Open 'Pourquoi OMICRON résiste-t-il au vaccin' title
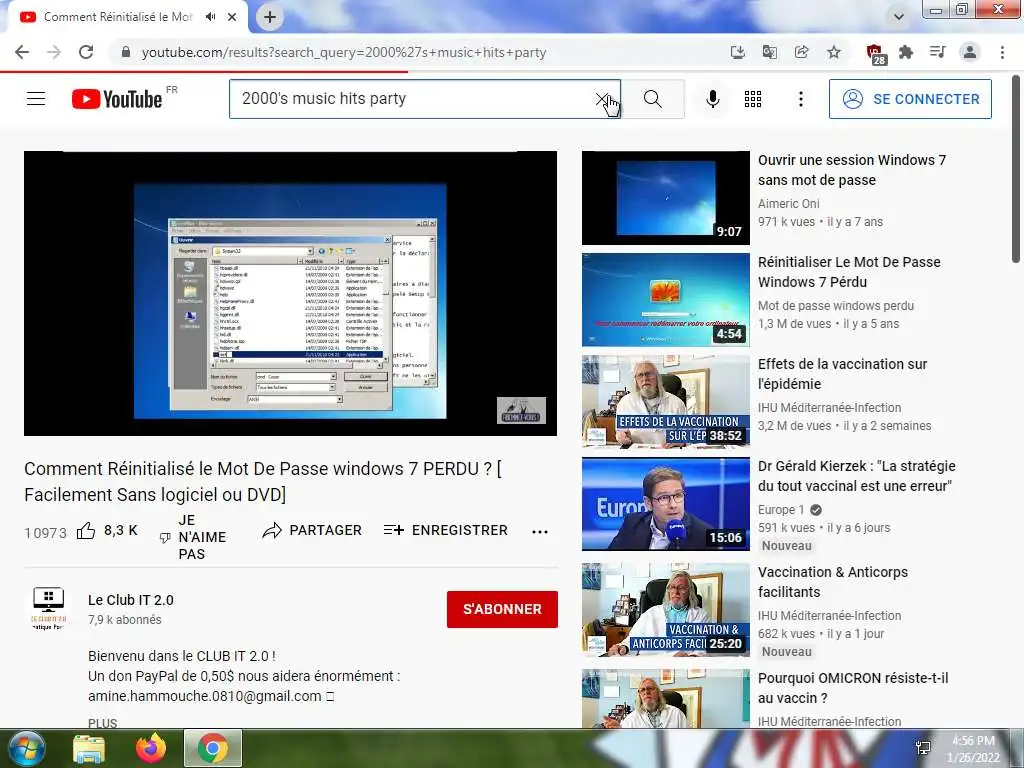 [x=853, y=688]
